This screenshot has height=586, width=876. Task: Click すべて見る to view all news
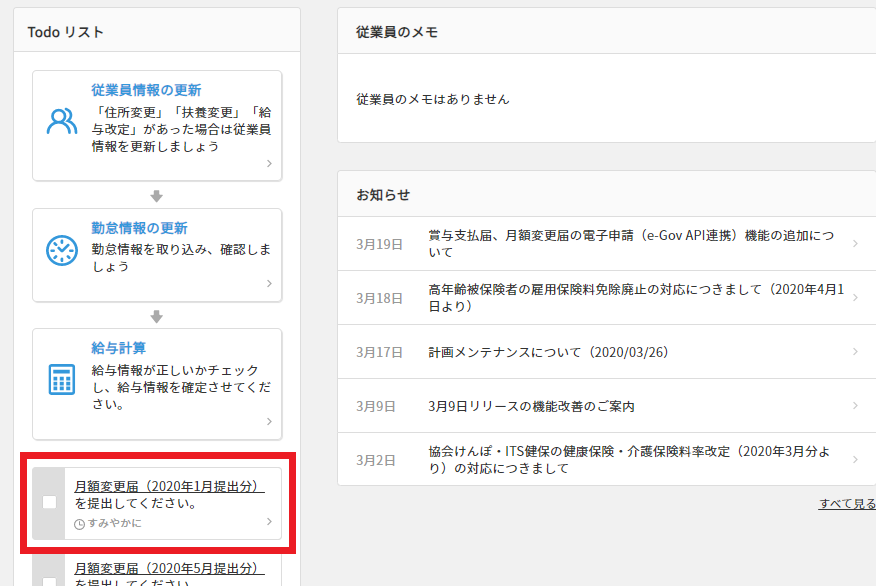(846, 503)
